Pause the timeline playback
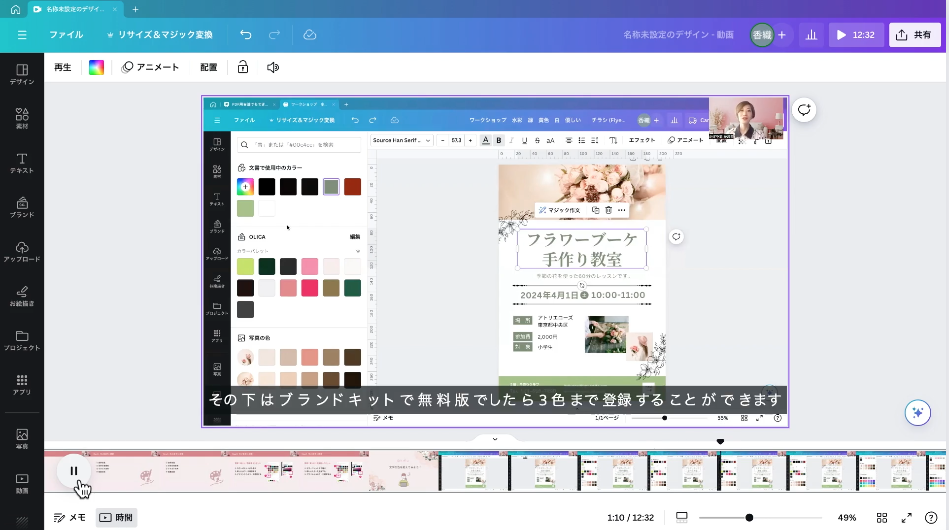Image resolution: width=949 pixels, height=530 pixels. pos(74,471)
